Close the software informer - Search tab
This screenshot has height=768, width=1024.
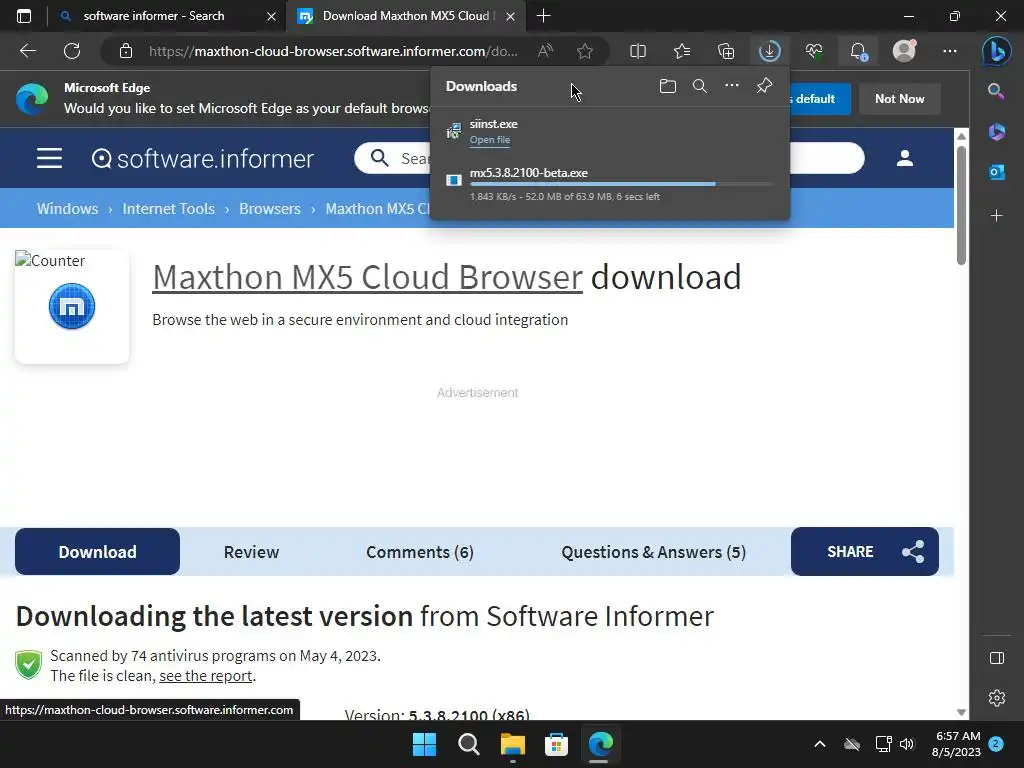[x=271, y=16]
